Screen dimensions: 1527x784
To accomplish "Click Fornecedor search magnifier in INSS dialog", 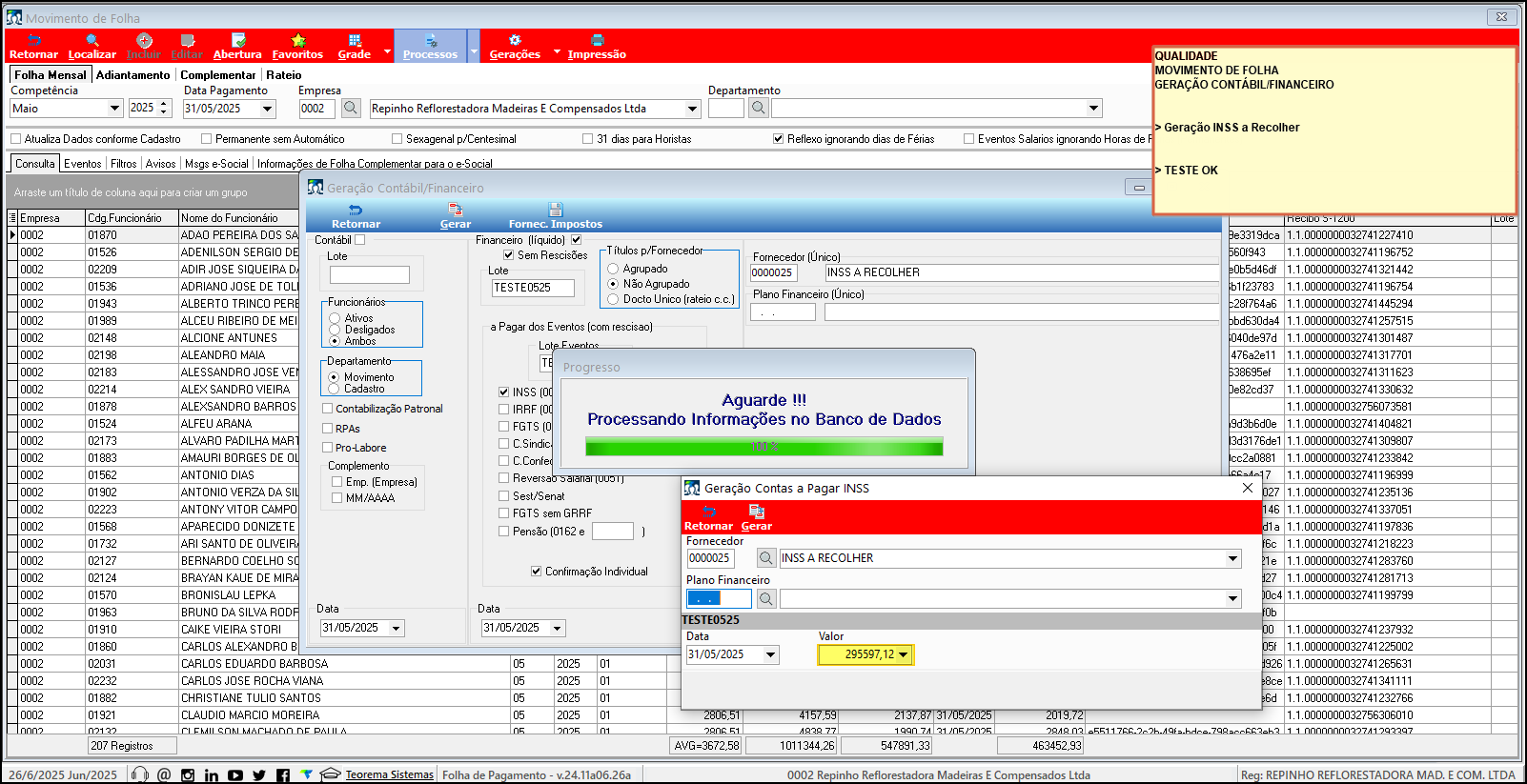I will [766, 558].
